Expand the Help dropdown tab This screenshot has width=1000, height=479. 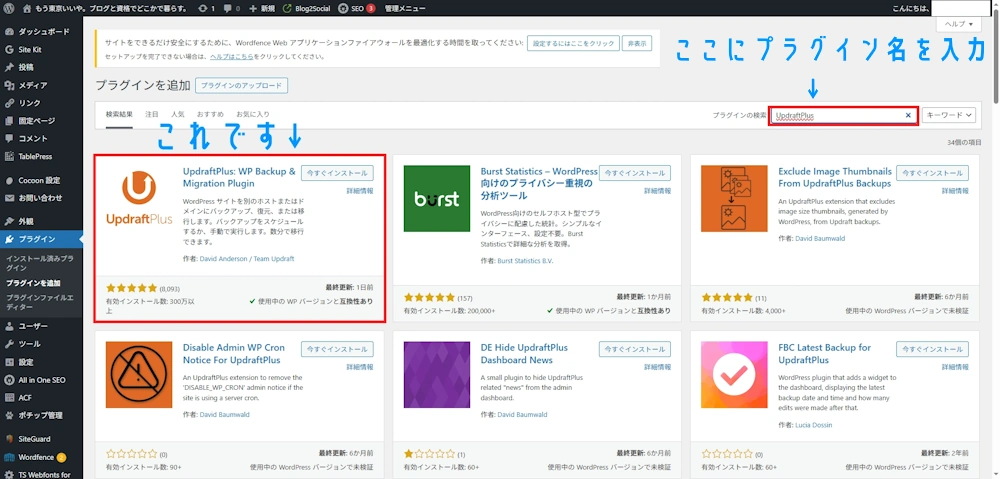[959, 24]
